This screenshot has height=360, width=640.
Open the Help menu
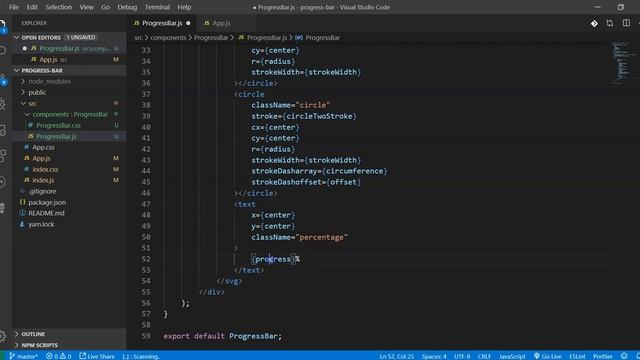184,7
